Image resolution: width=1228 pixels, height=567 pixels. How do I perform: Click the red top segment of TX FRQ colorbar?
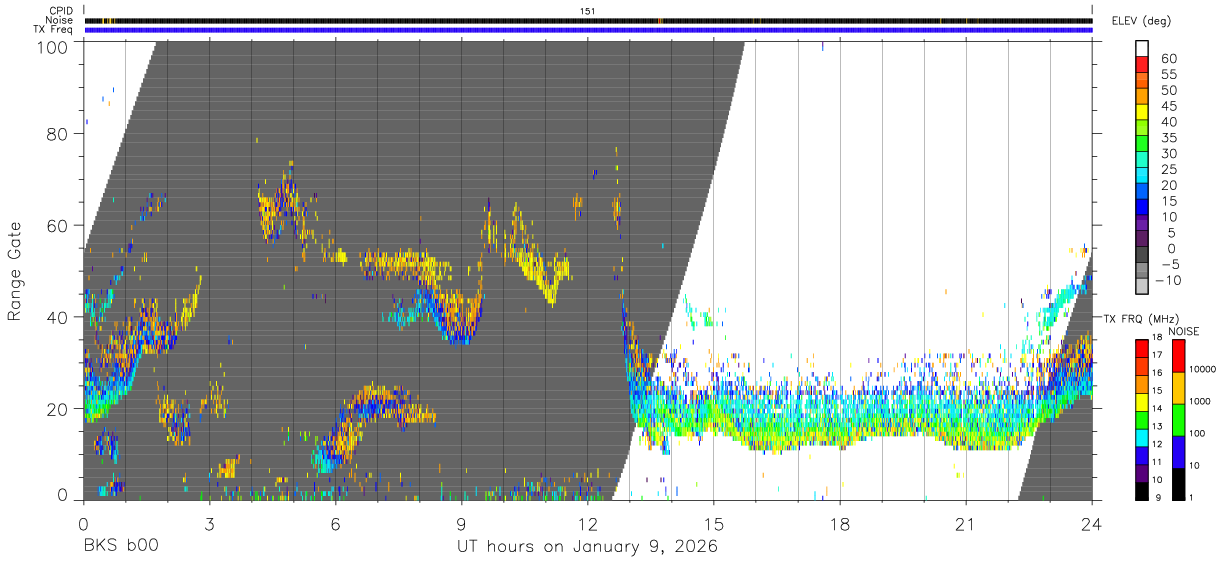(x=1142, y=347)
